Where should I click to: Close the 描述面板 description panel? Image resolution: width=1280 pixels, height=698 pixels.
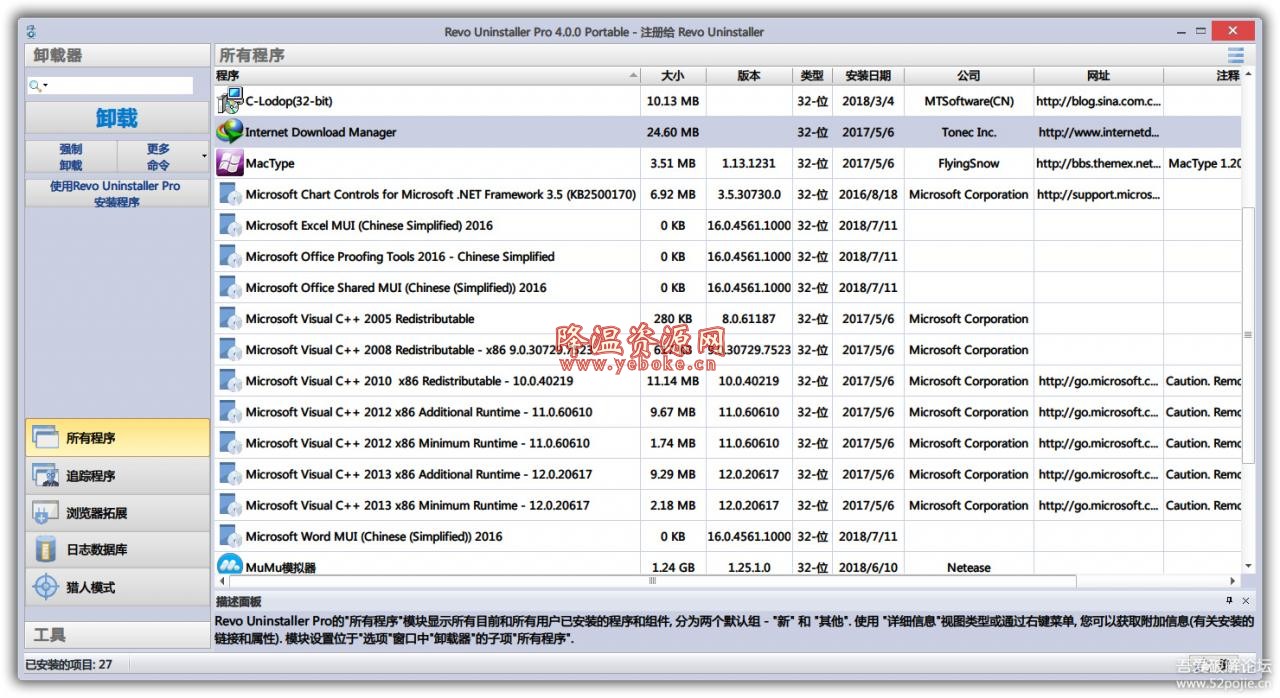(x=1245, y=600)
